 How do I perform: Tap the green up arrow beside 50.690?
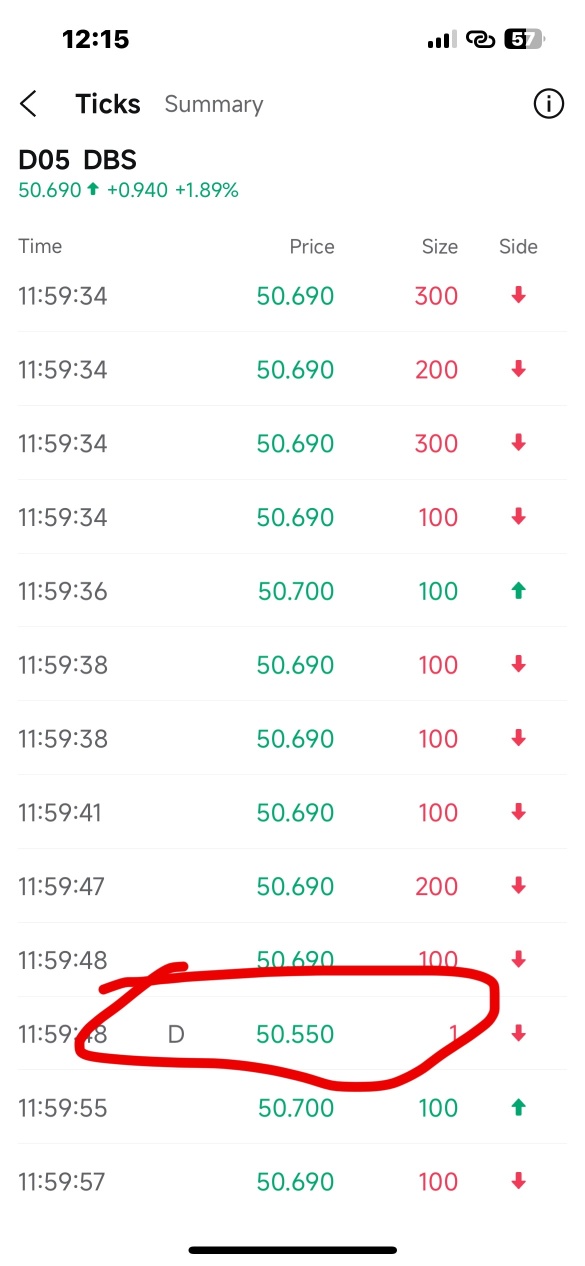93,189
